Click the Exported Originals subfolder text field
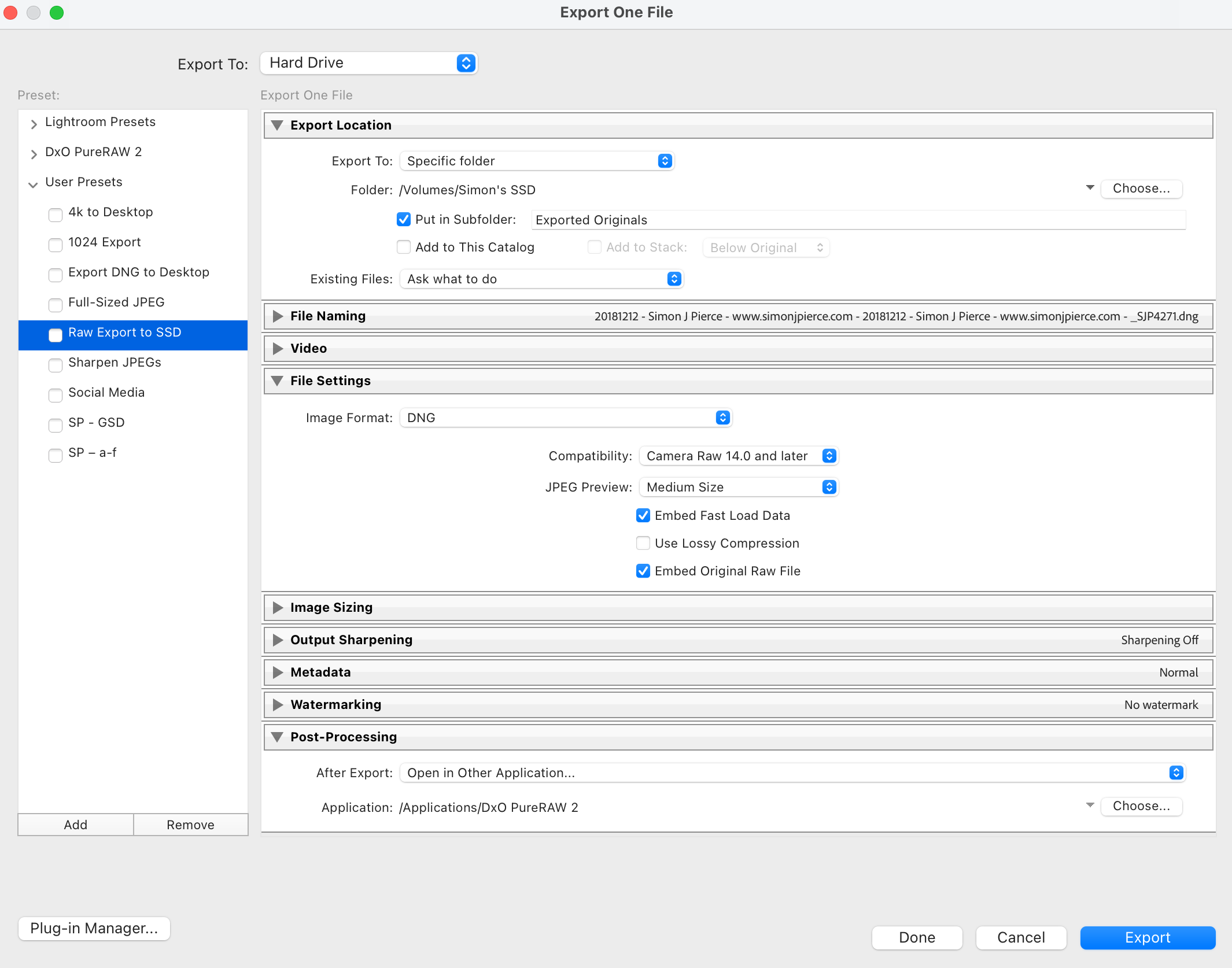The image size is (1232, 968). [x=858, y=220]
